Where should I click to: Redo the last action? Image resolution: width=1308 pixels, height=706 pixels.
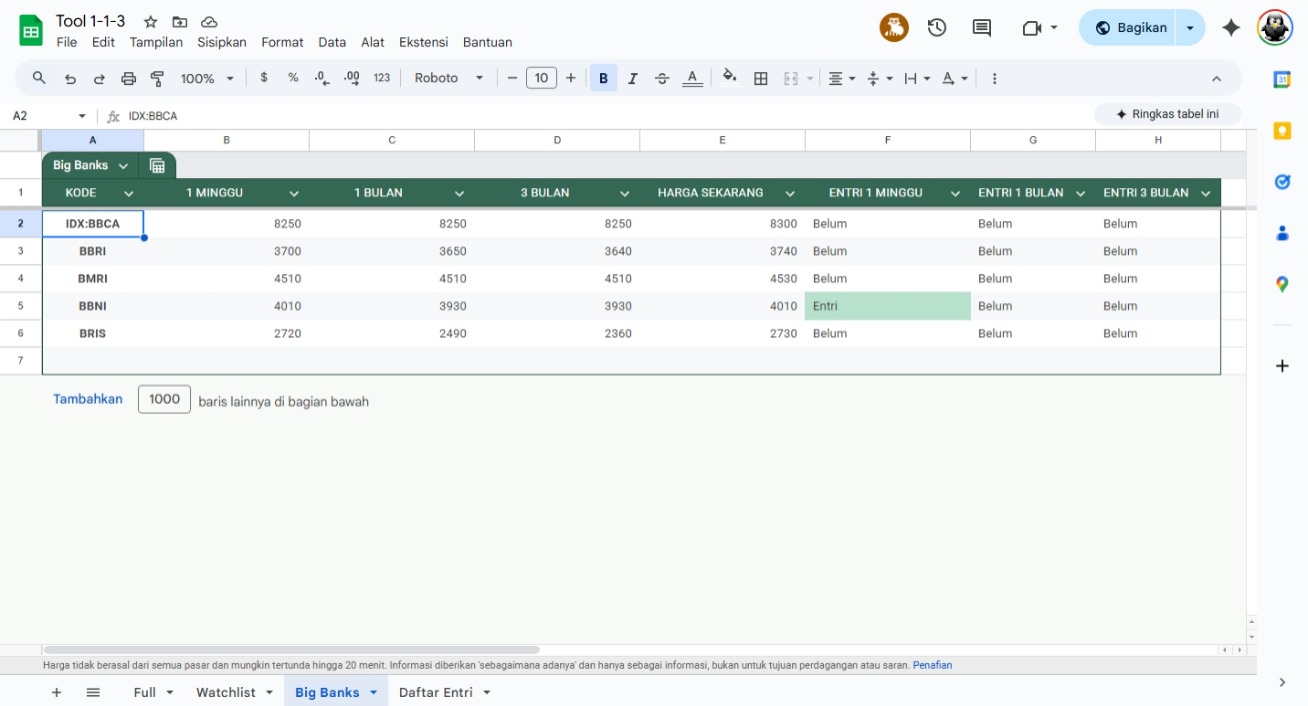(99, 78)
